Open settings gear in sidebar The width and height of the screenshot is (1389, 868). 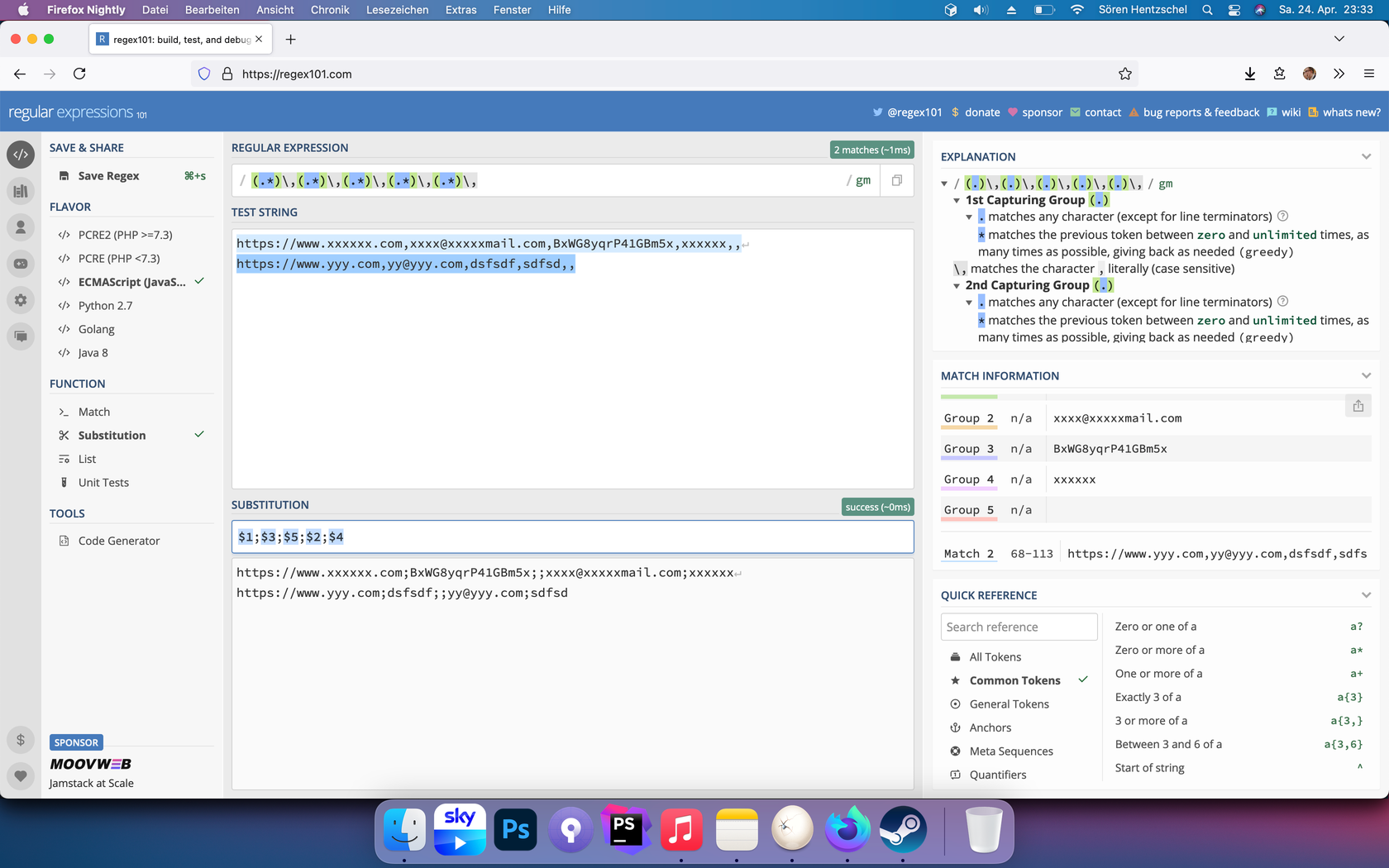21,300
